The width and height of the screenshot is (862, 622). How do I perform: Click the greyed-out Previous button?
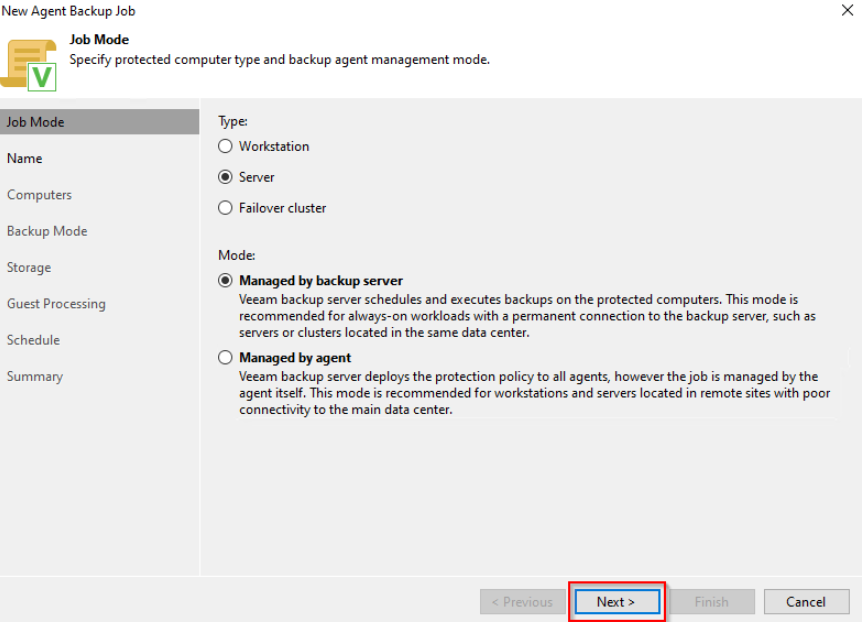click(519, 602)
